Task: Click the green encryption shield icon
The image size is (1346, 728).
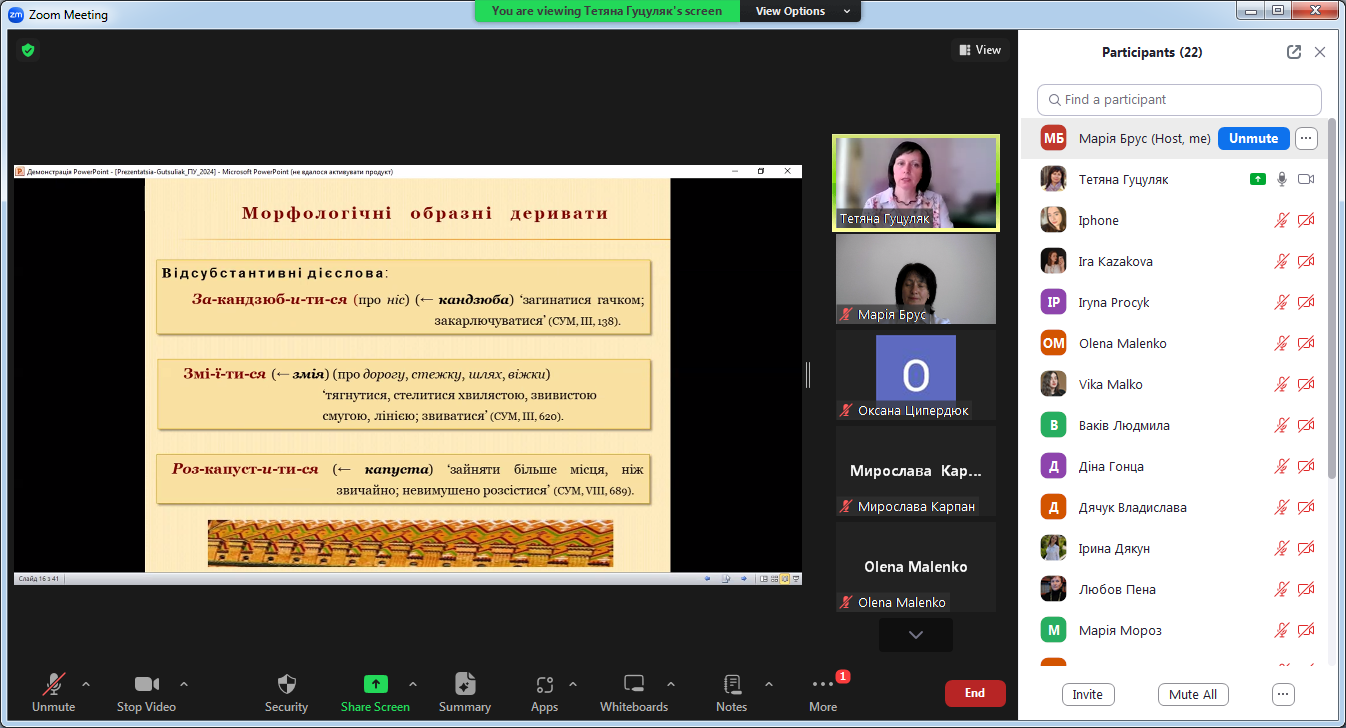Action: (x=28, y=50)
